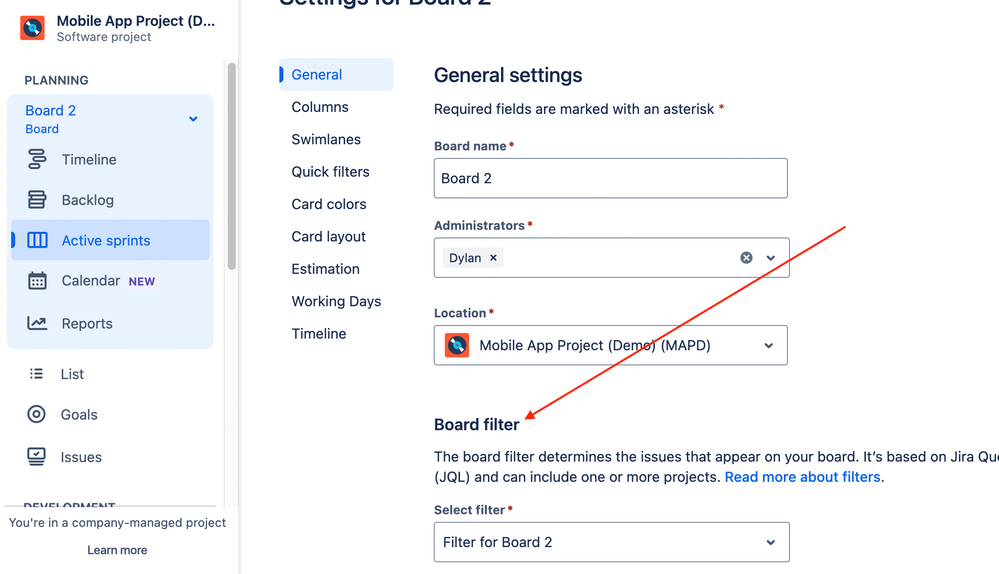Open the Calendar icon in planning
Image resolution: width=999 pixels, height=574 pixels.
[37, 281]
